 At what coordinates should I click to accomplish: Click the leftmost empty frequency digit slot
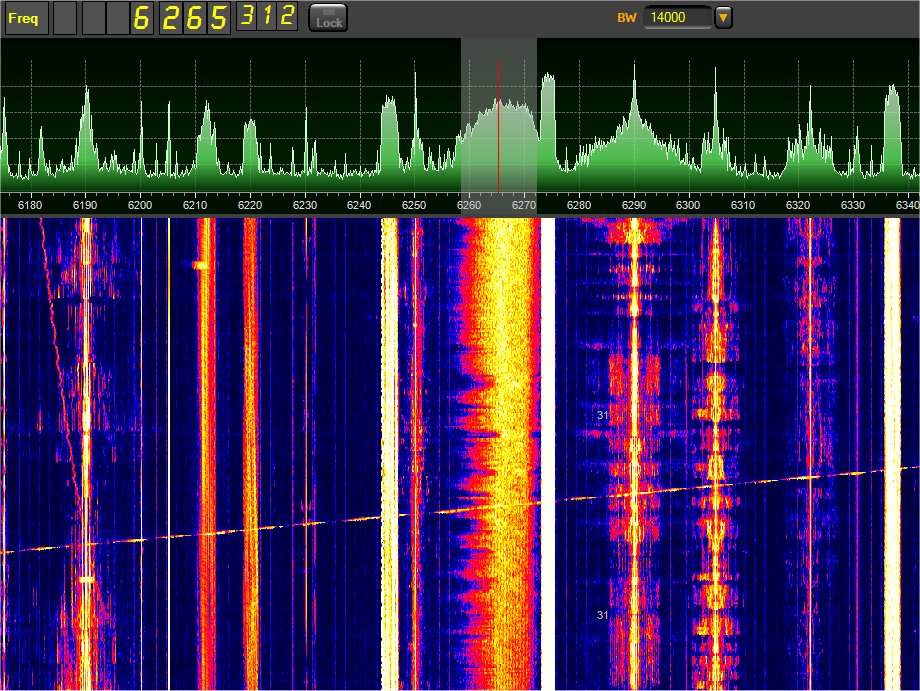click(x=63, y=18)
